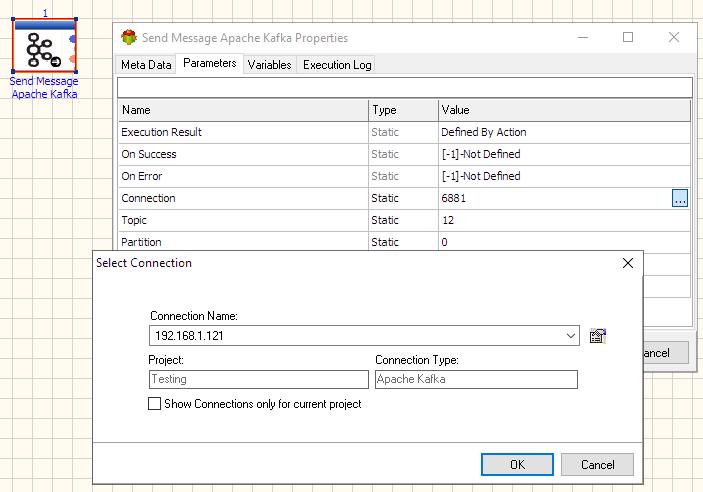
Task: Click the Project field showing Testing
Action: [x=259, y=379]
